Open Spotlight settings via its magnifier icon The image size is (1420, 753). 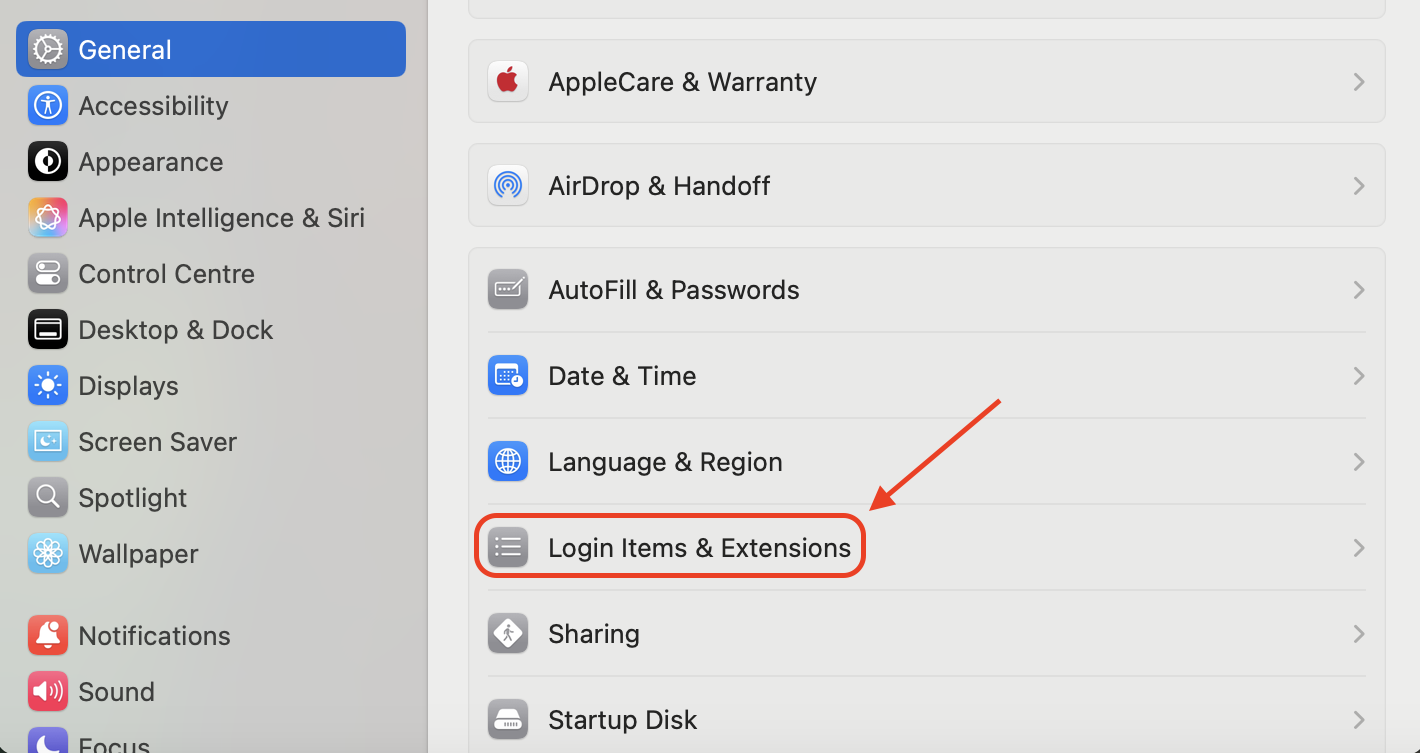(x=47, y=497)
